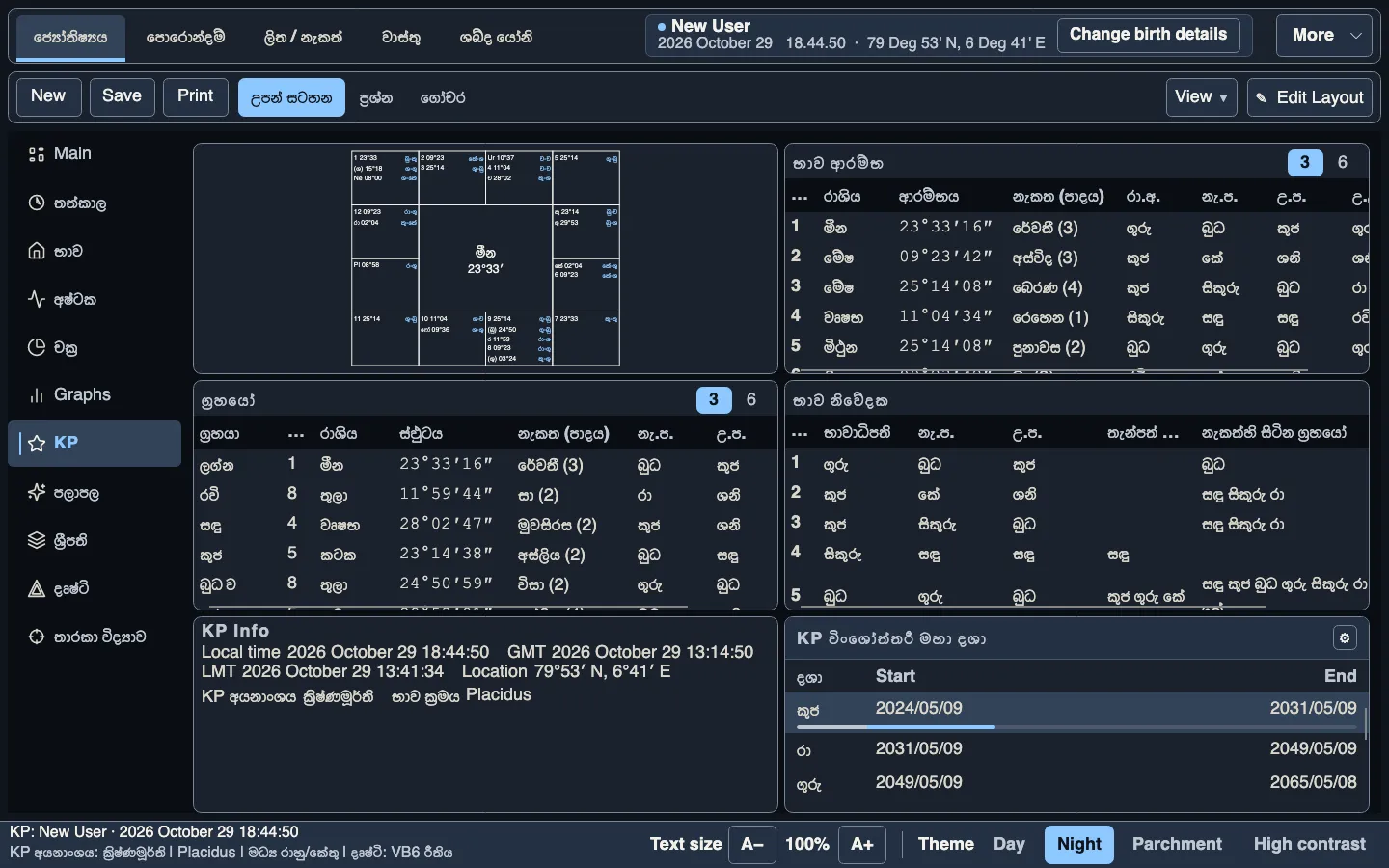Select the ගුරු dasha row starting 2049/05/09
Viewport: 1389px width, 868px height.
coord(1076,783)
